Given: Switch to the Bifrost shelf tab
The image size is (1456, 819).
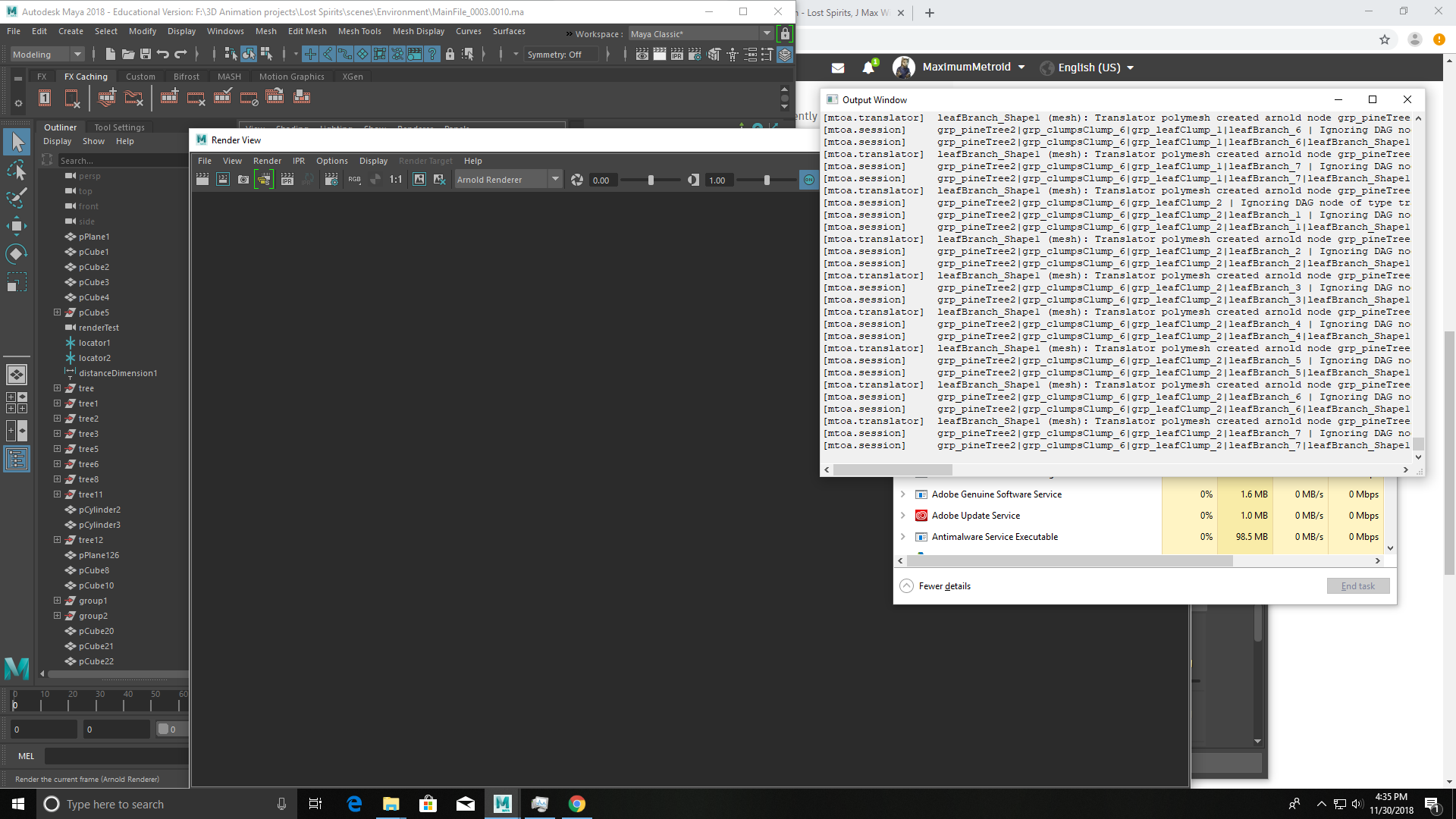Looking at the screenshot, I should click(186, 77).
